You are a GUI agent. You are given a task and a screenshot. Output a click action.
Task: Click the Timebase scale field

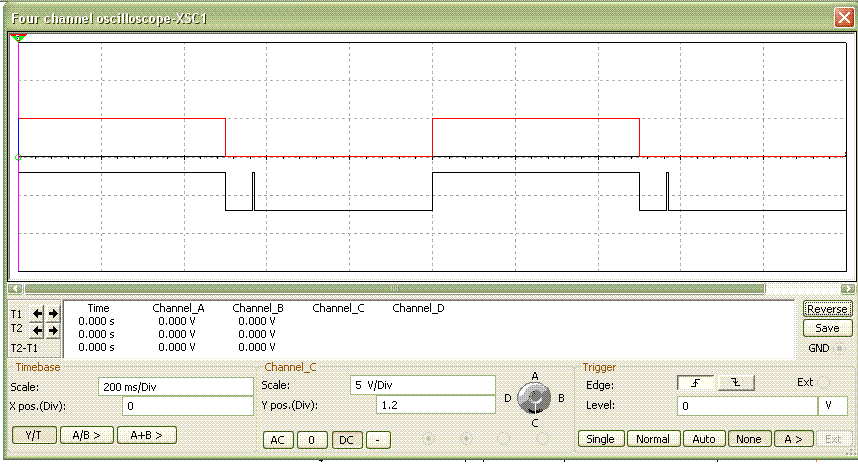pyautogui.click(x=176, y=387)
